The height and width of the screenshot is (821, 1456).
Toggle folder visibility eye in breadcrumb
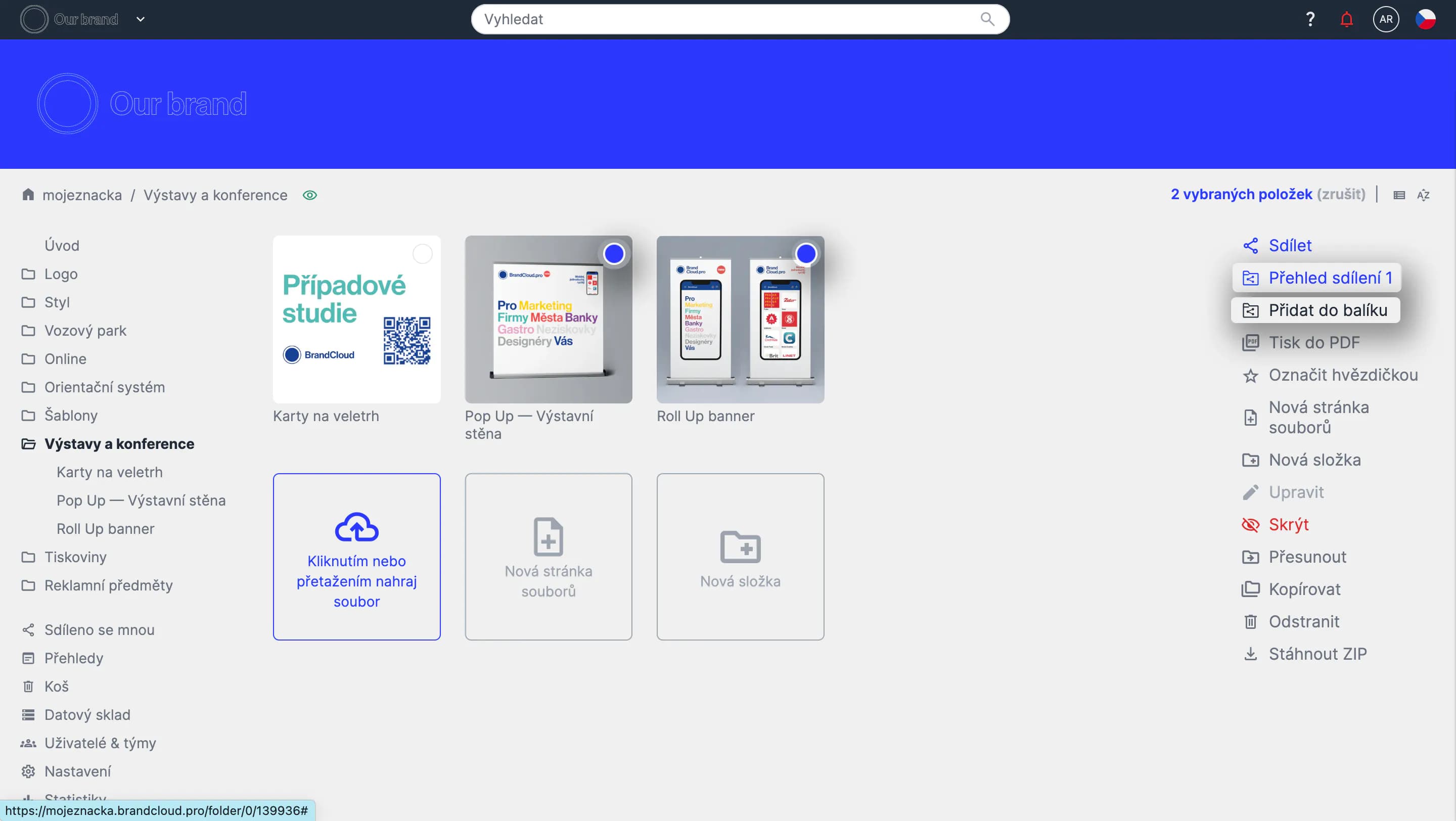(x=310, y=196)
